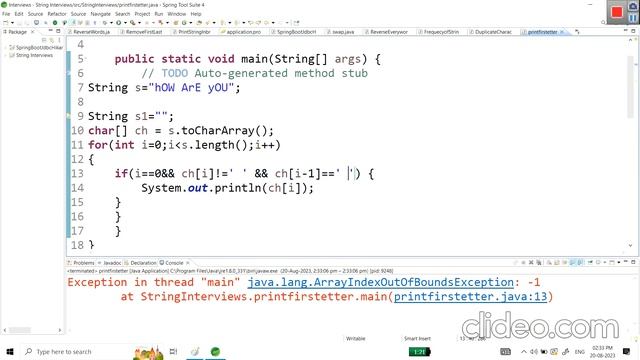Screen dimensions: 640x360
Task: Expand the String Interviews project
Action: [5, 55]
